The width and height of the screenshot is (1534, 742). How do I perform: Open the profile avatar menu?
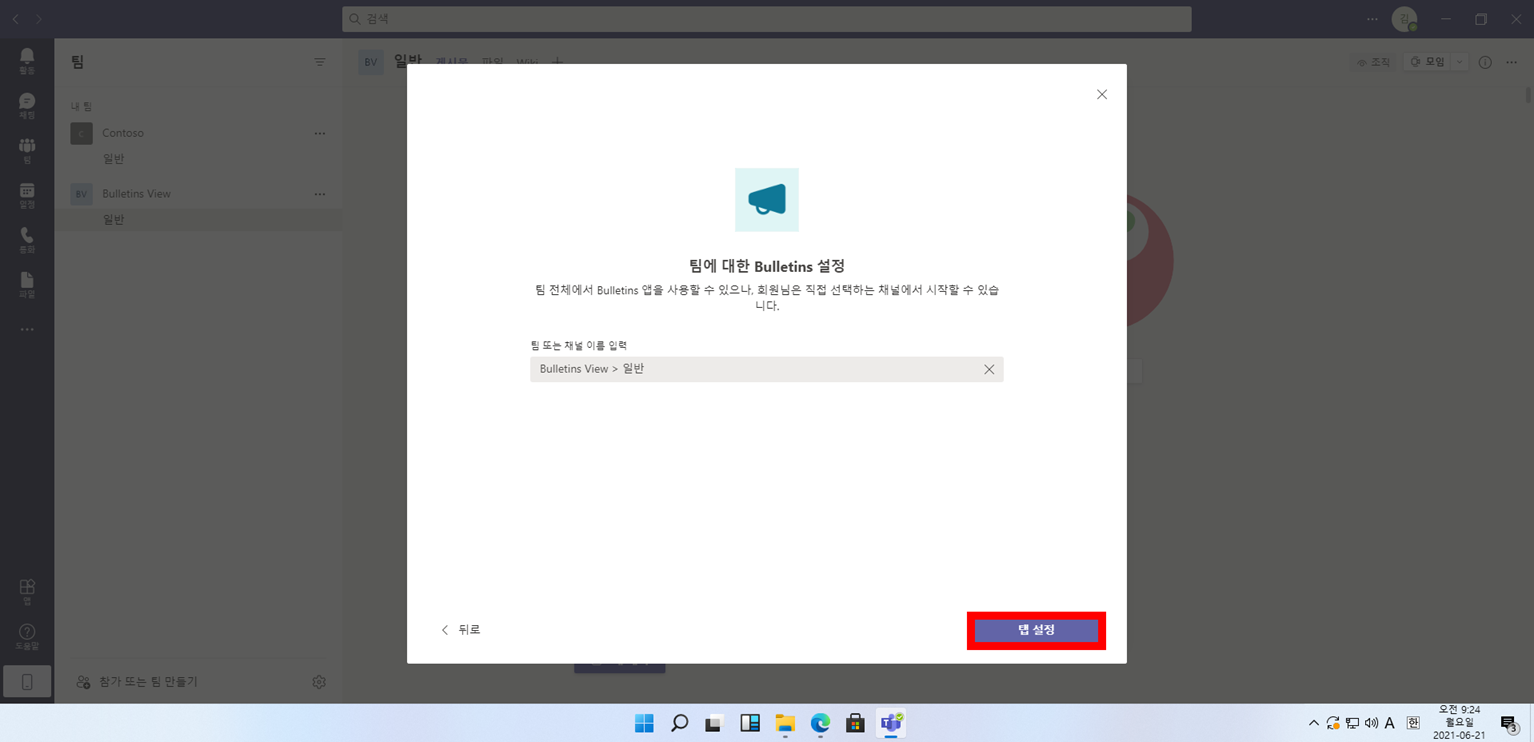[x=1405, y=19]
